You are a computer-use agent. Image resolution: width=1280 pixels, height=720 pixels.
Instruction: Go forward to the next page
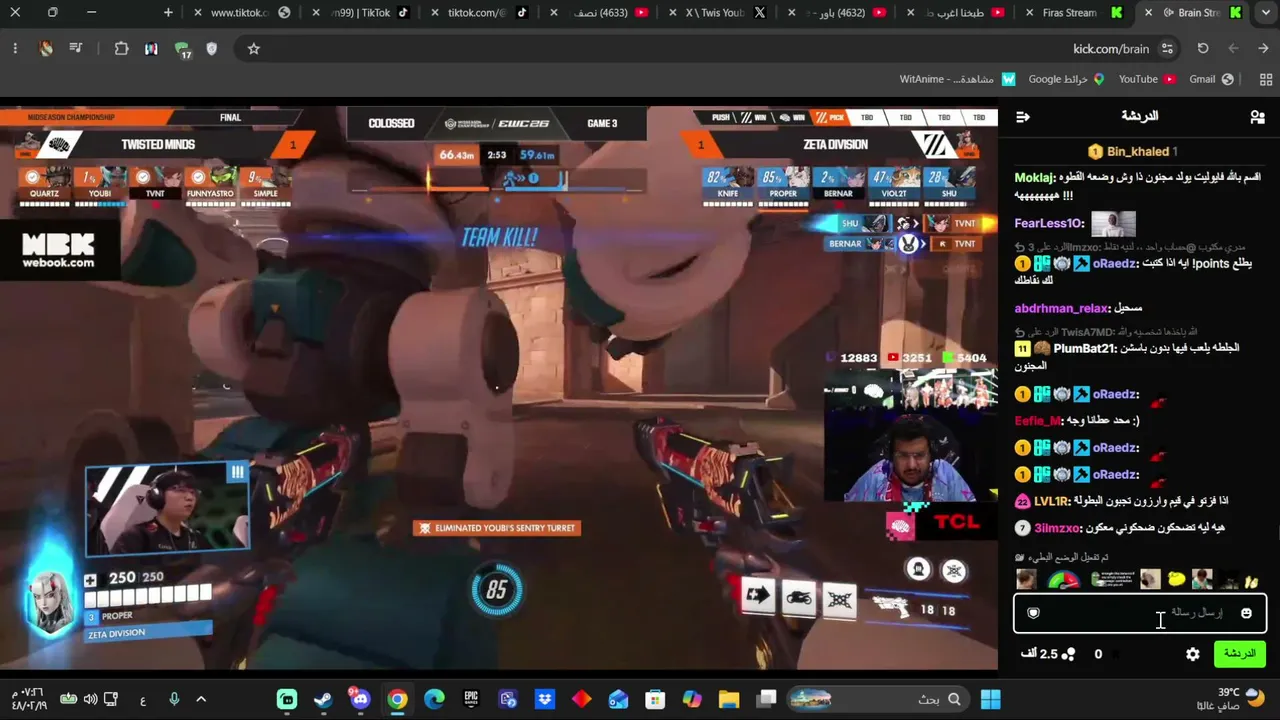1233,49
